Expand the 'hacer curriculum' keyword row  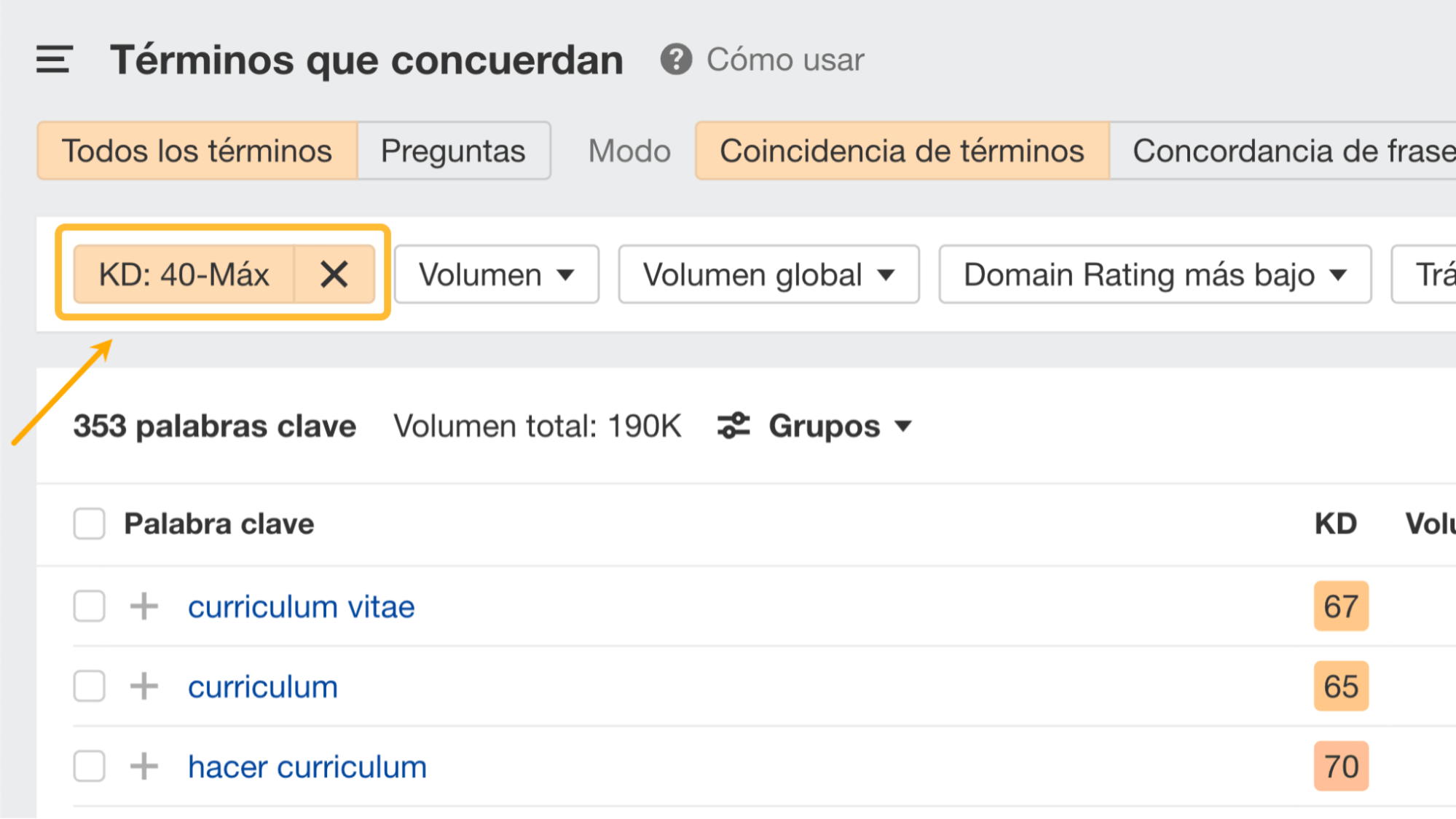145,766
